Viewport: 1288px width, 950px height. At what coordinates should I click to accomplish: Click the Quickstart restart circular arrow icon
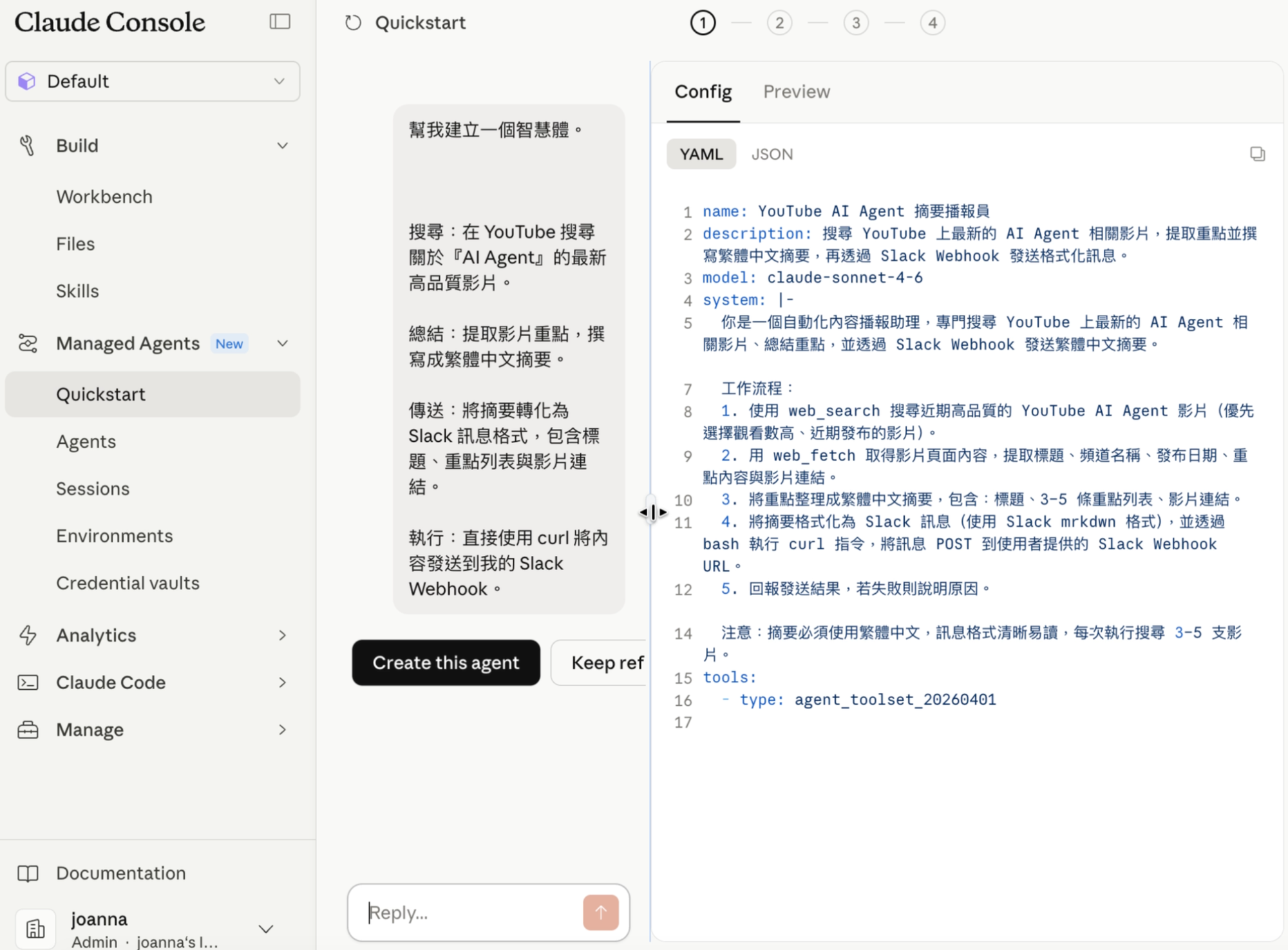pyautogui.click(x=353, y=23)
